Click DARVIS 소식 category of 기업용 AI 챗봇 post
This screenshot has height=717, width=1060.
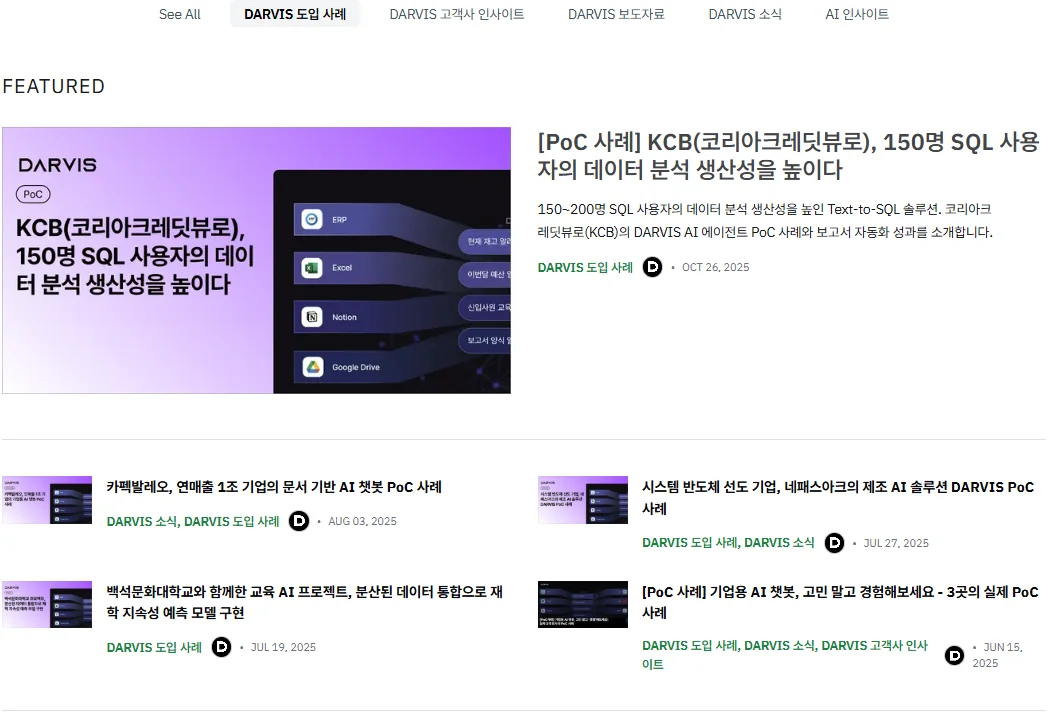click(x=779, y=646)
